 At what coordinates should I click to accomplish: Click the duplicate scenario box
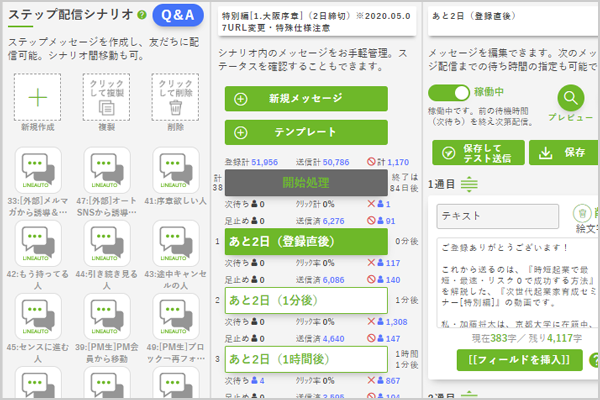pyautogui.click(x=106, y=96)
